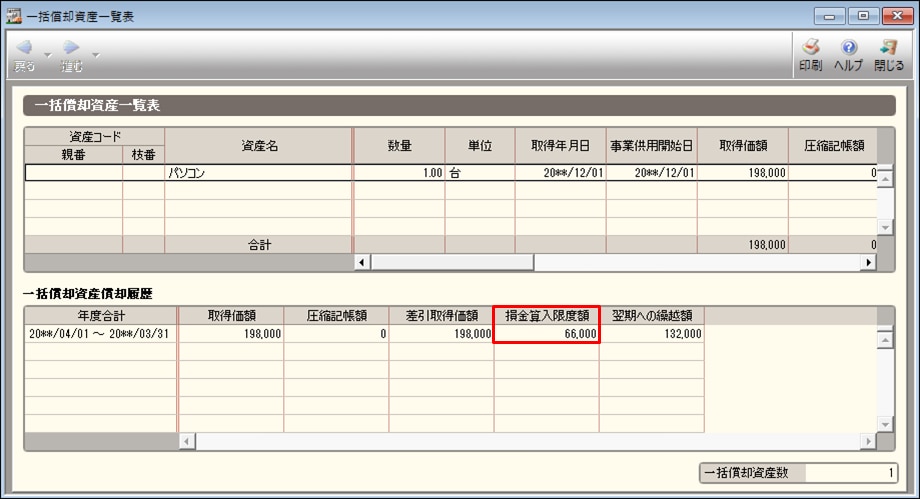This screenshot has width=920, height=499.
Task: Expand dropdown arrow next to 進む
Action: point(95,54)
